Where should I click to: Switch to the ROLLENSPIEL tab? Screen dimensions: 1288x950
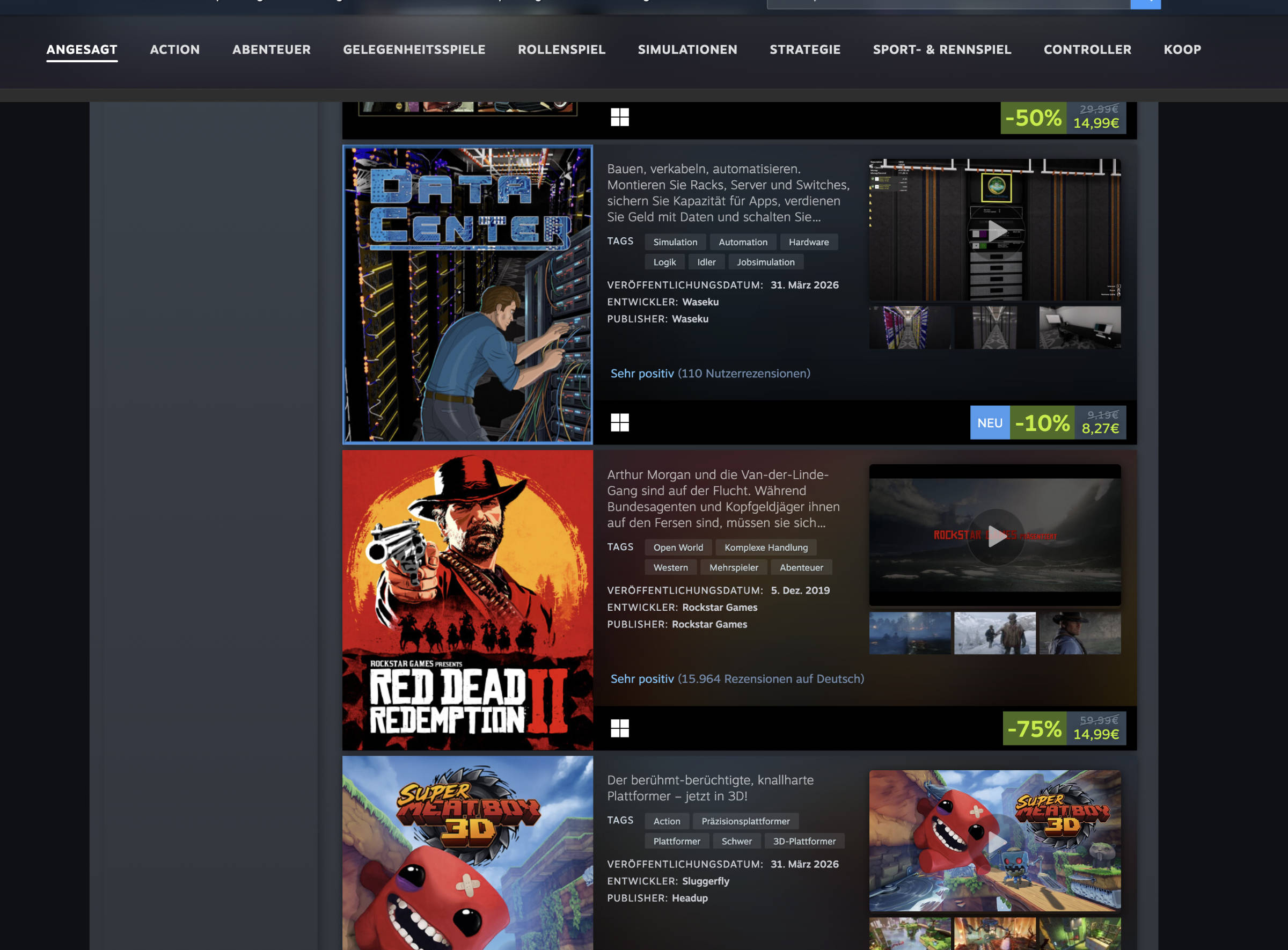click(561, 49)
